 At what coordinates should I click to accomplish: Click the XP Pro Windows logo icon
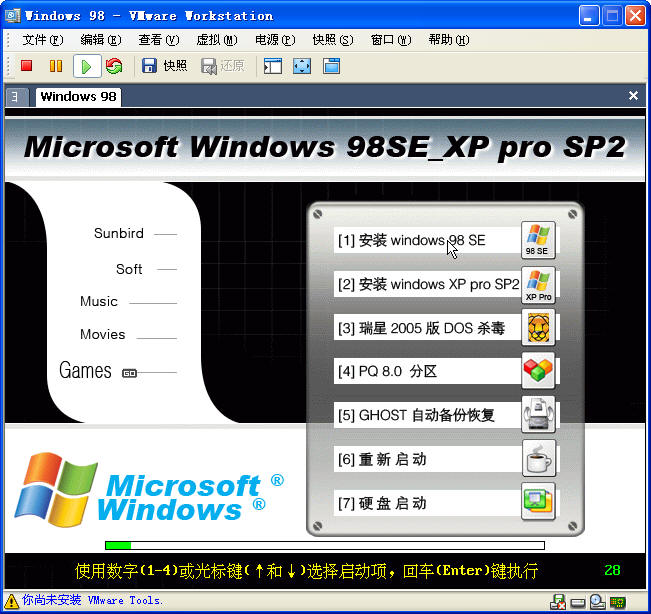coord(538,285)
